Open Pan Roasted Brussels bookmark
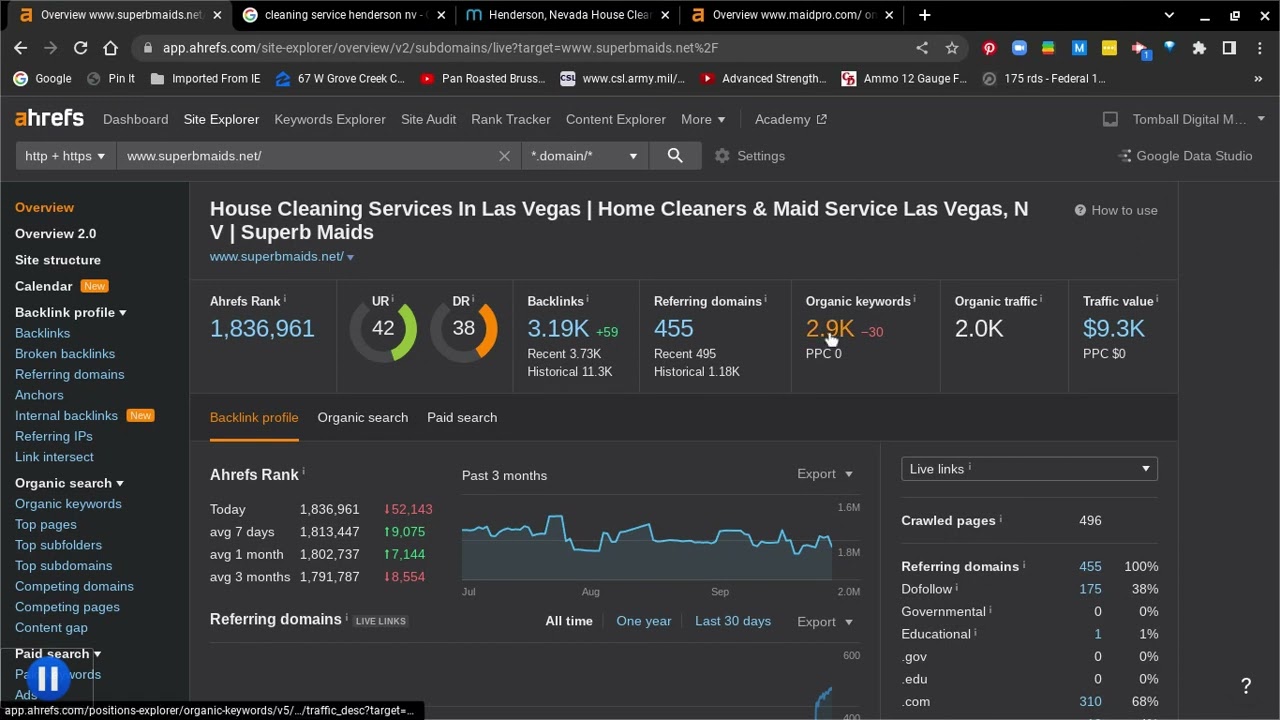This screenshot has height=720, width=1280. click(483, 78)
